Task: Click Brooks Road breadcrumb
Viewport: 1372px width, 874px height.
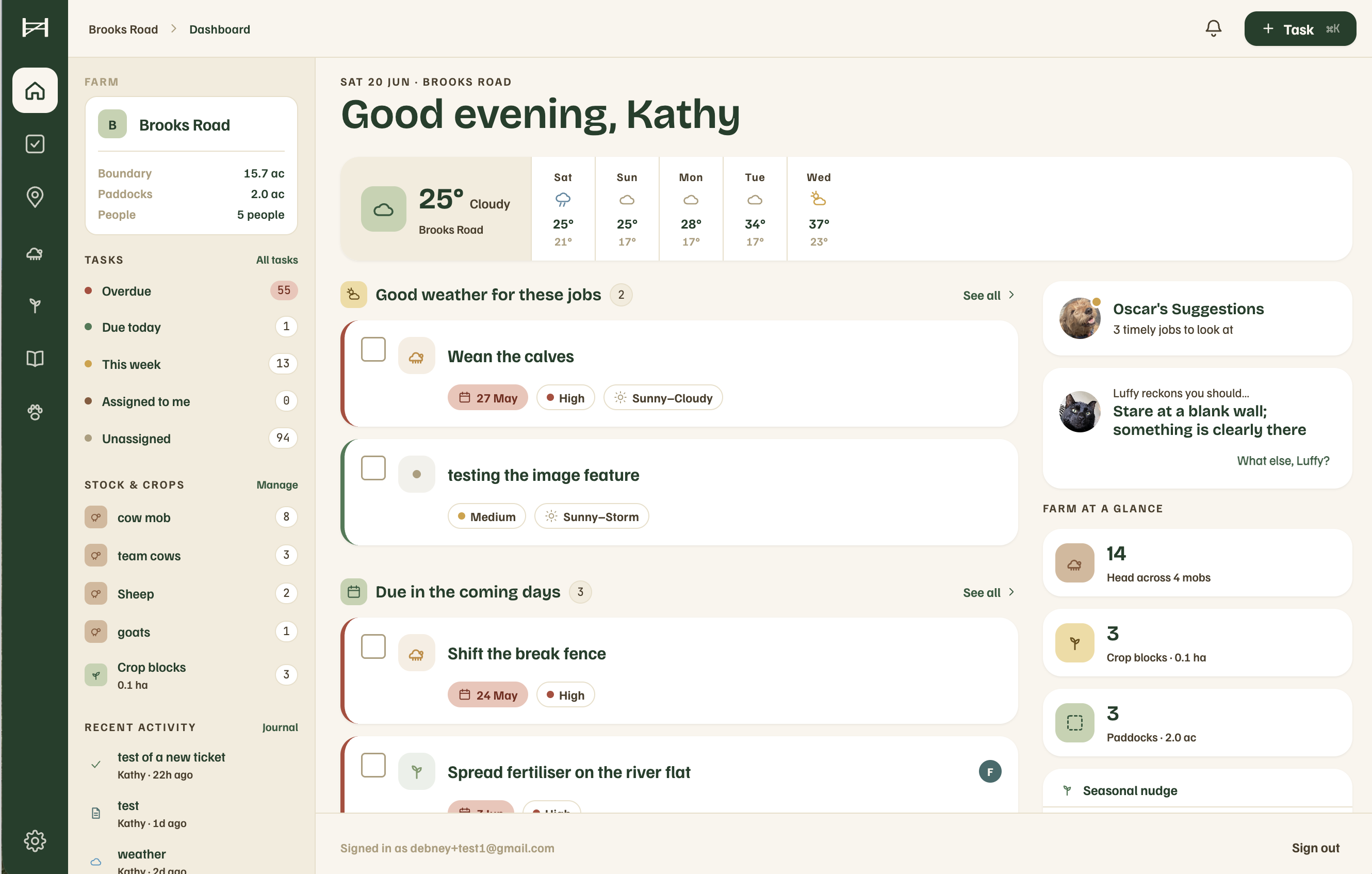Action: coord(123,29)
